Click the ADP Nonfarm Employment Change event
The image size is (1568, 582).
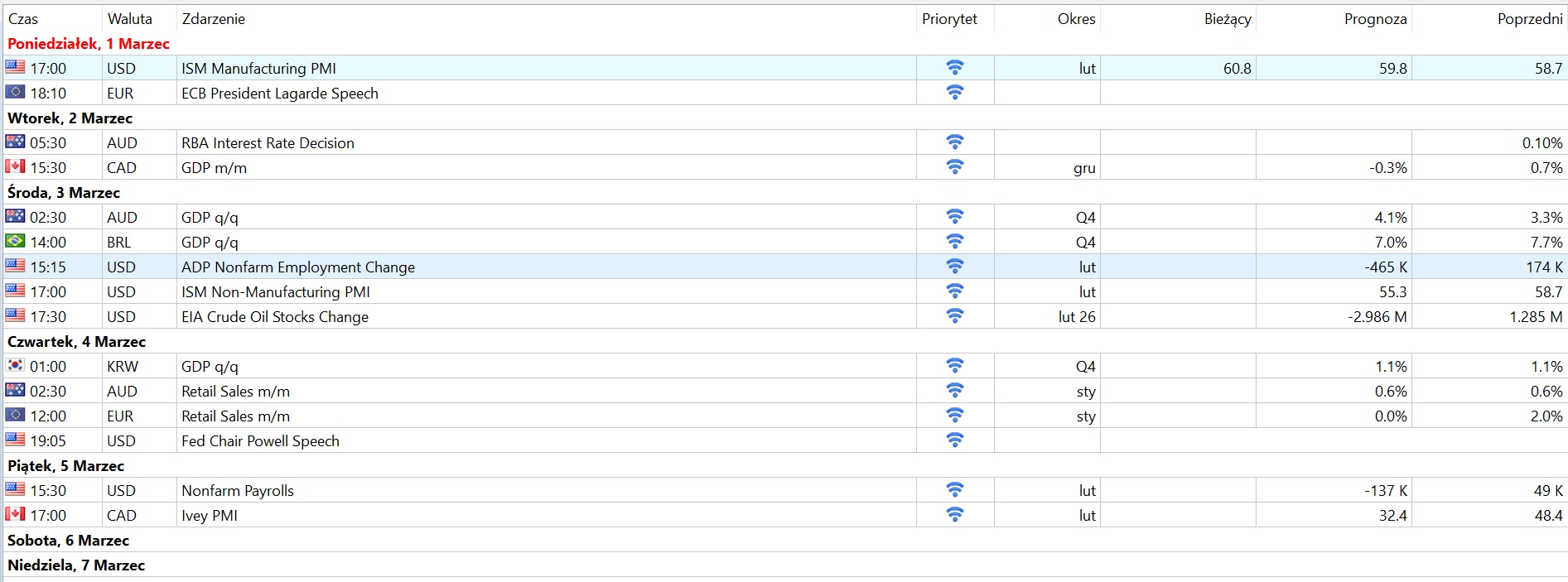pyautogui.click(x=297, y=267)
